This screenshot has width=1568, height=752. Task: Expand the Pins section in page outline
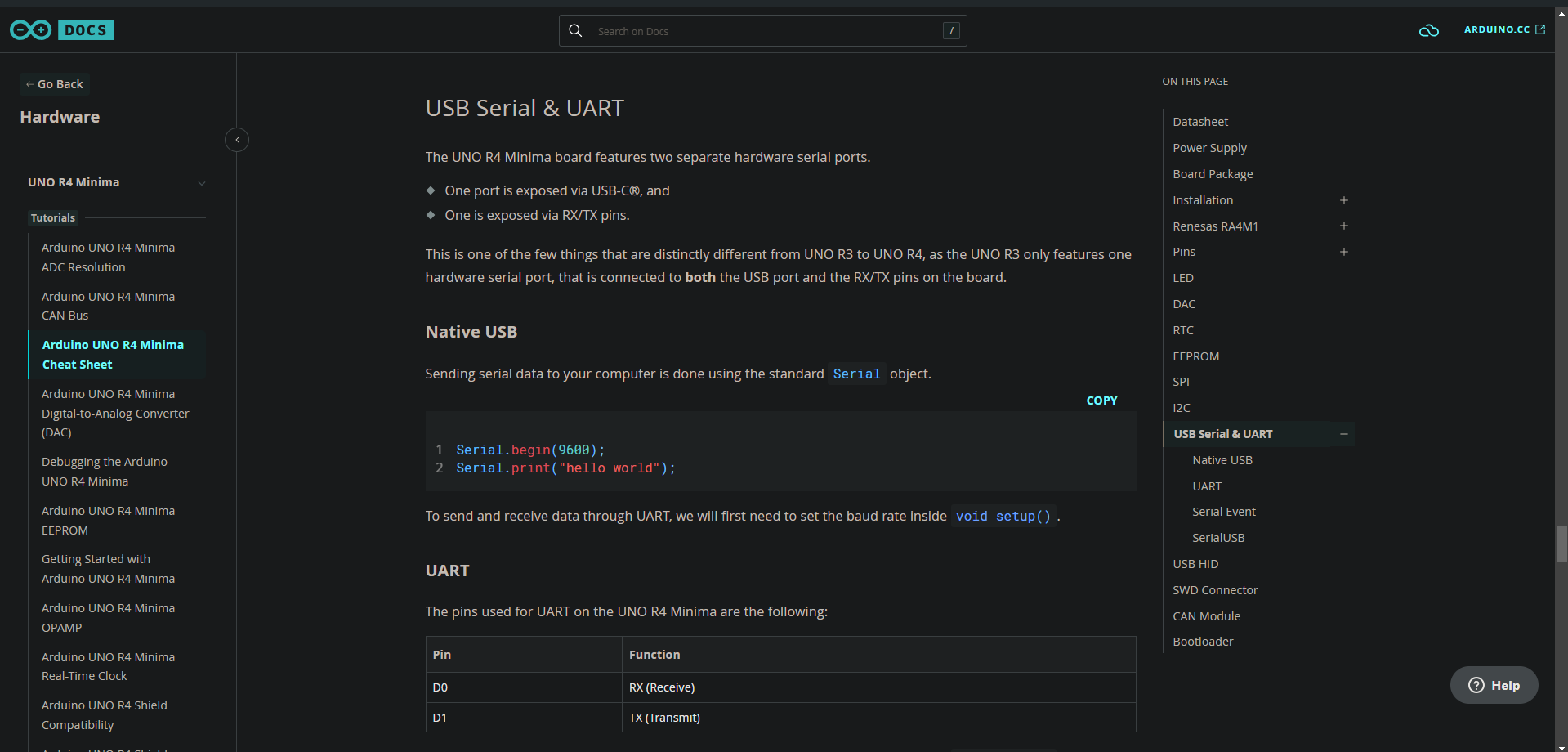point(1343,252)
